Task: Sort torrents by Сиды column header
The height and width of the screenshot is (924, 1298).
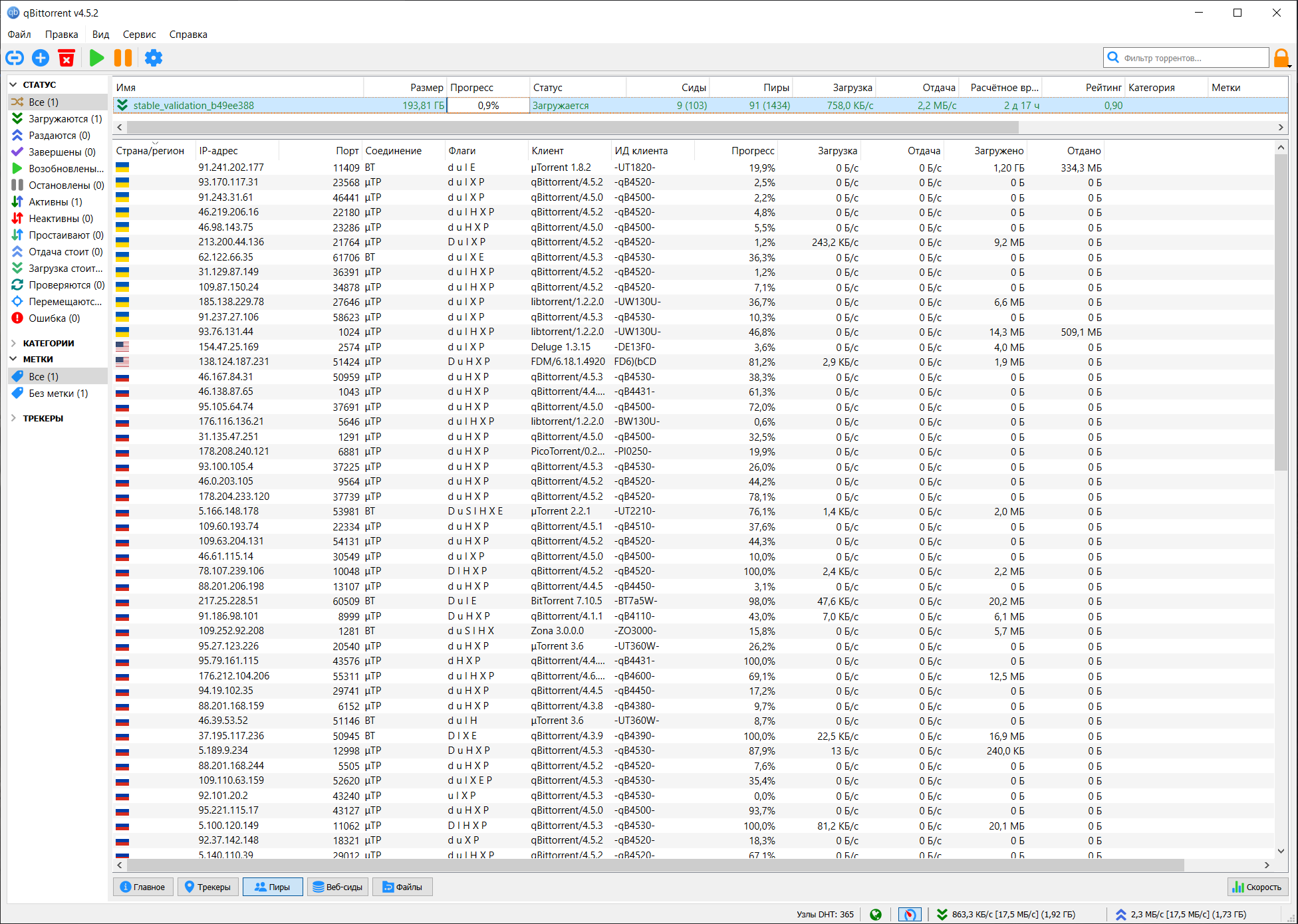Action: click(668, 88)
